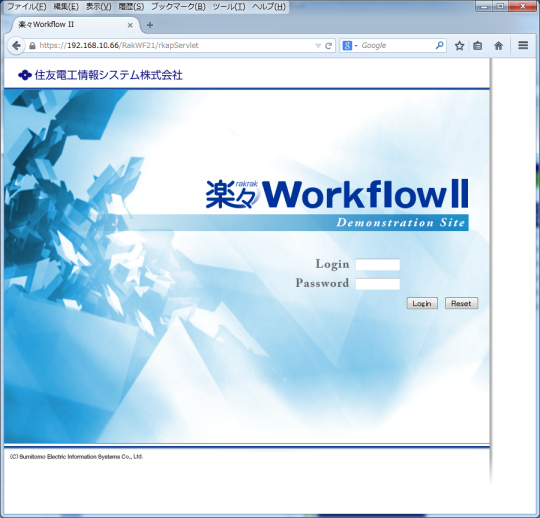Open new tab with plus icon
This screenshot has width=540, height=518.
click(150, 25)
